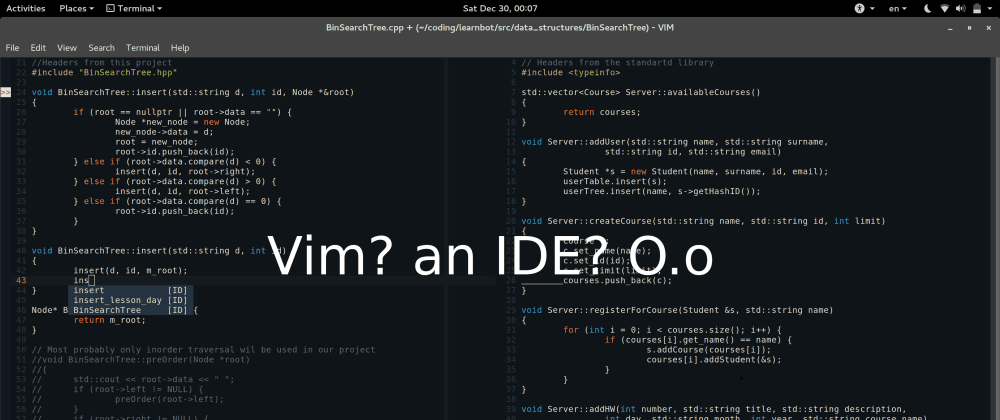Click the 'root = new_node;' line
This screenshot has width=1000, height=420.
pyautogui.click(x=156, y=142)
